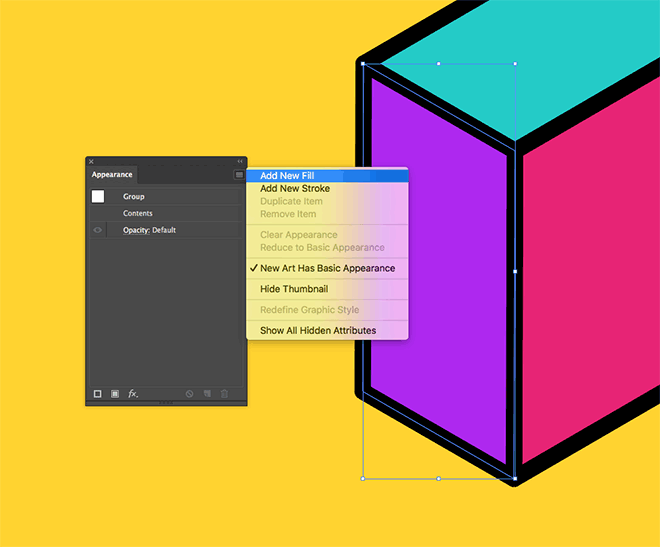The width and height of the screenshot is (660, 547).
Task: Open the Appearance panel flyout menu button
Action: 239,175
